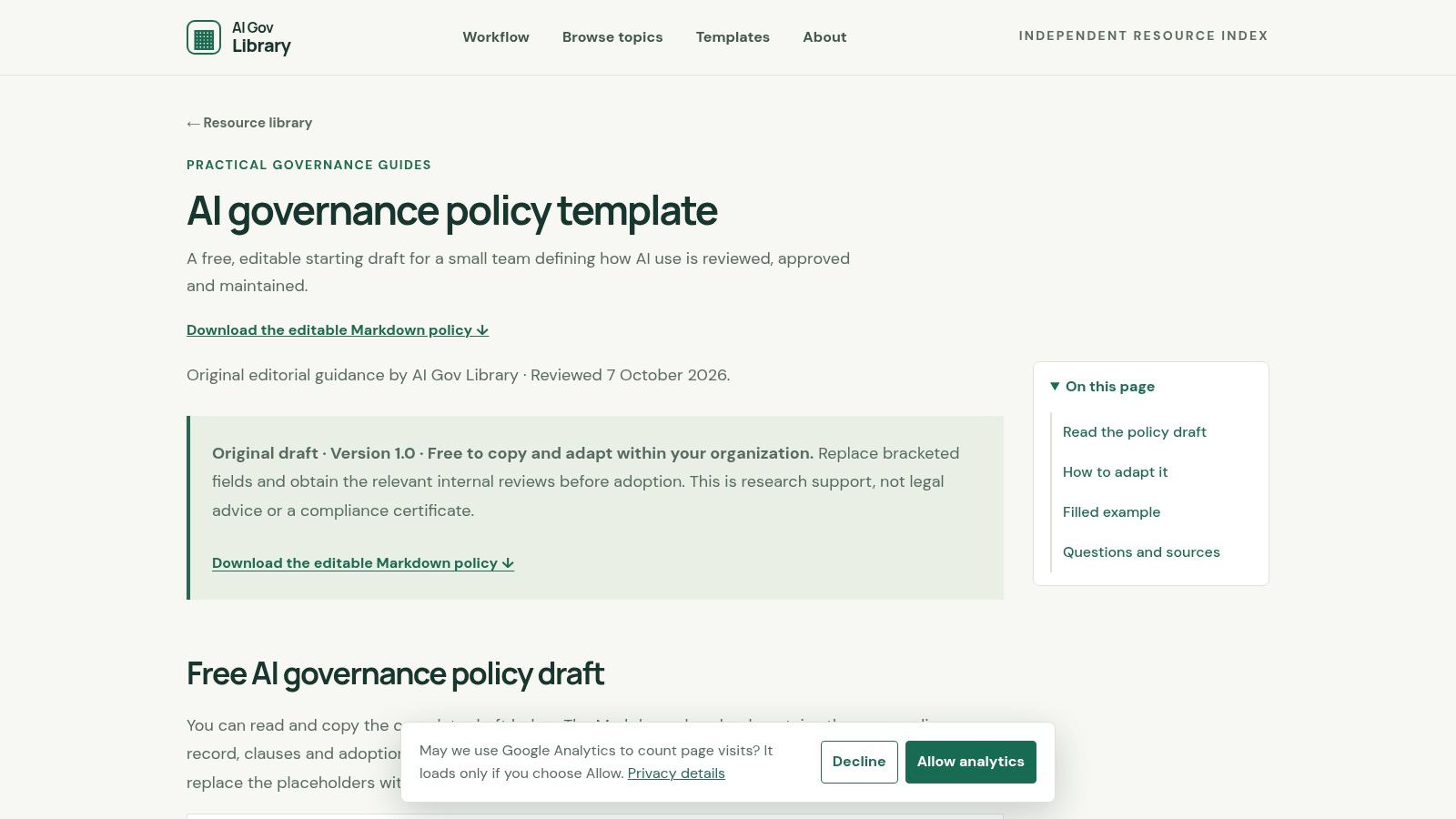Image resolution: width=1456 pixels, height=819 pixels.
Task: Jump to Filled example section
Action: pos(1111,512)
